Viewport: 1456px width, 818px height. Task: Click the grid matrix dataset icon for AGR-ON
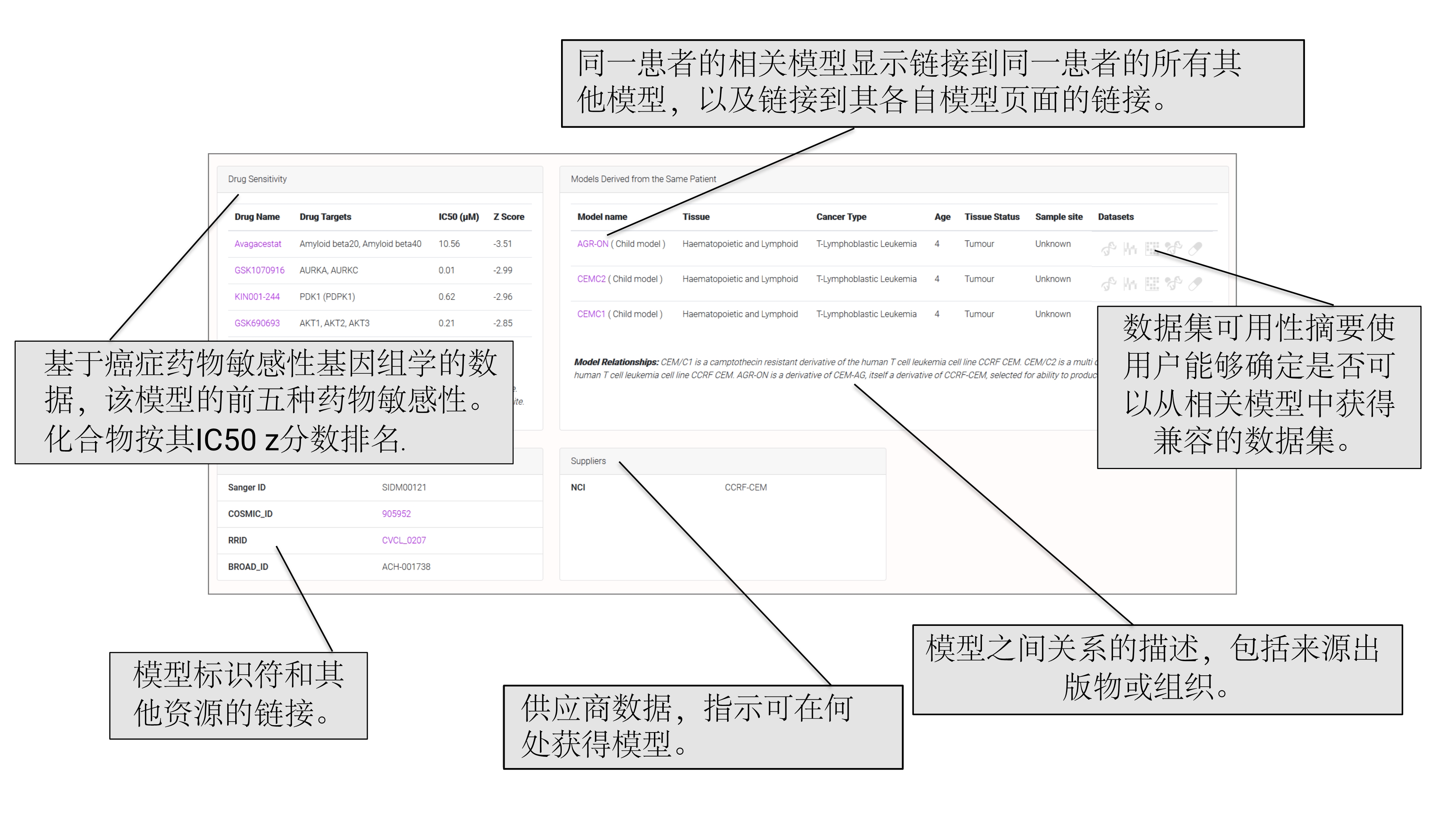coord(1152,249)
